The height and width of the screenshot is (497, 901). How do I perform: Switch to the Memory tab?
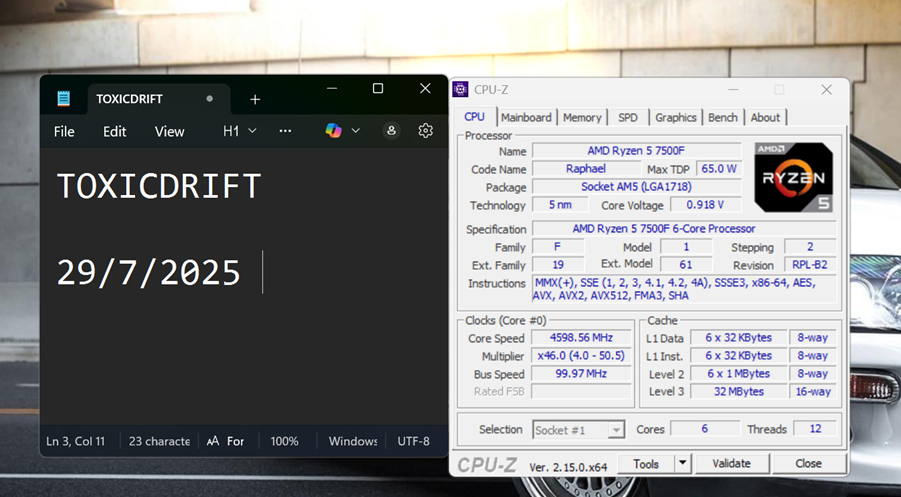point(582,117)
